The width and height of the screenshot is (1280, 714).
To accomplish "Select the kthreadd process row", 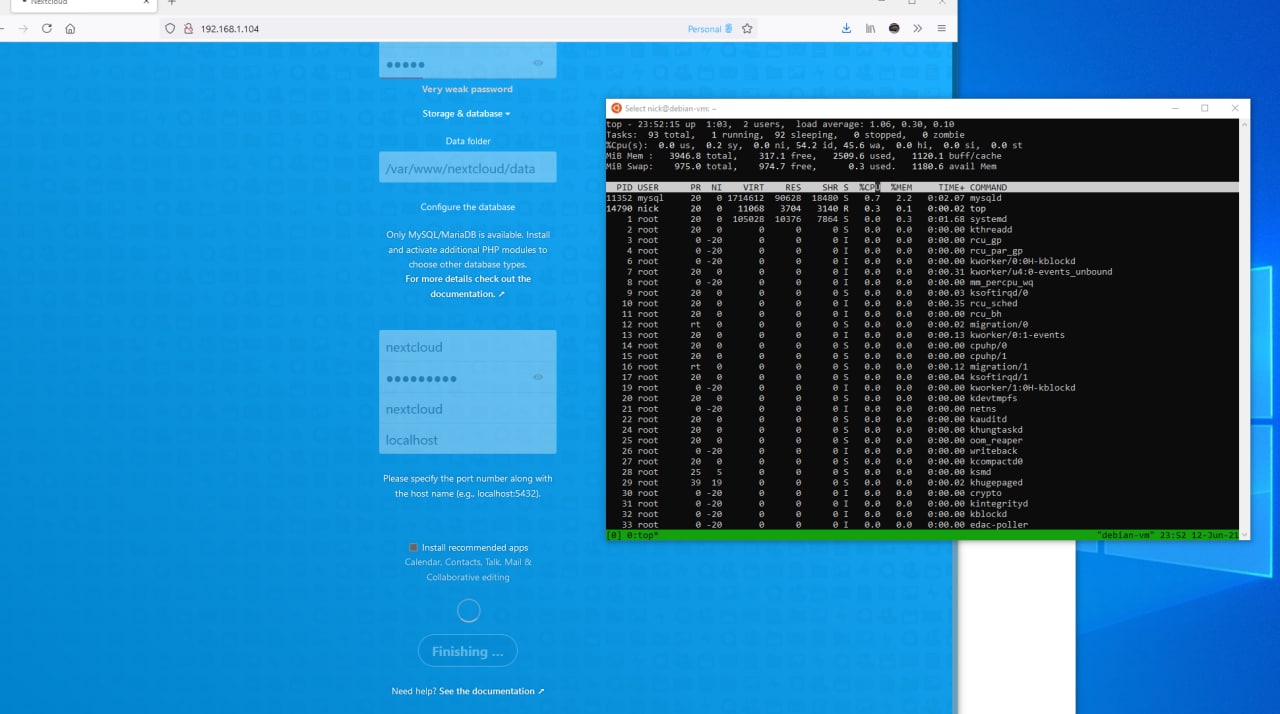I will tap(922, 230).
